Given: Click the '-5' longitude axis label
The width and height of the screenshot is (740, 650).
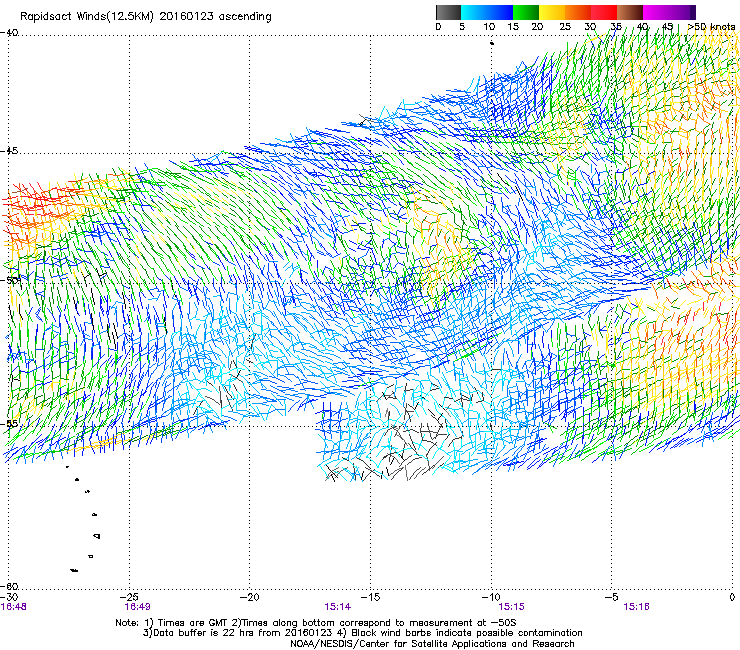Looking at the screenshot, I should (x=612, y=597).
